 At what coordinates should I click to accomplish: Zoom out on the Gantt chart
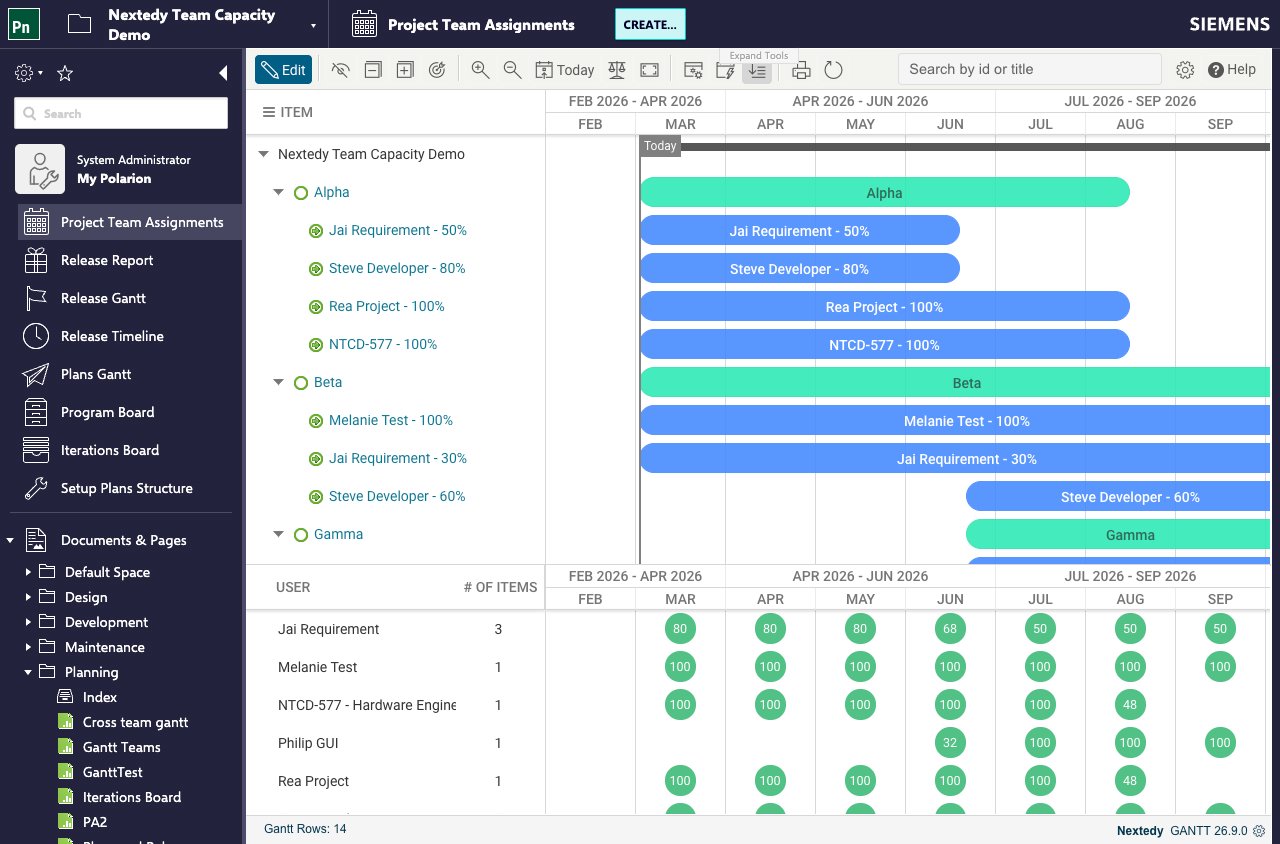(512, 70)
